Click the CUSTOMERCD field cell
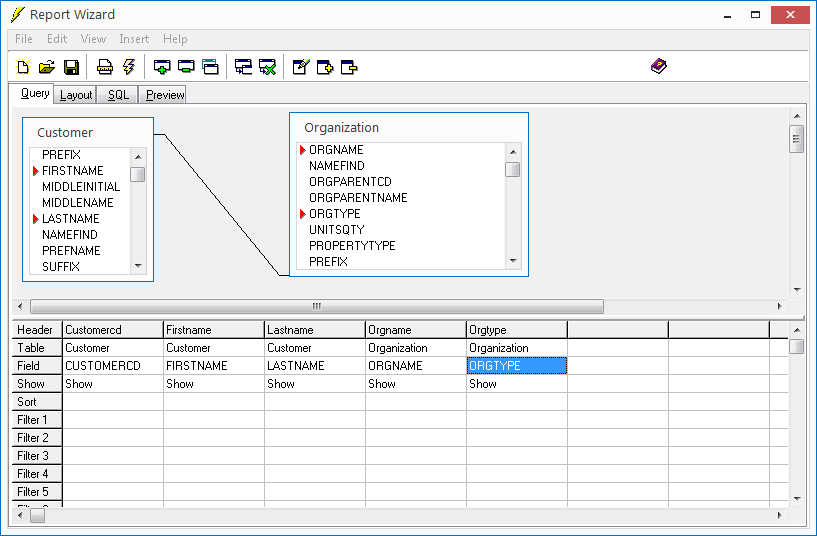Screen dimensions: 817x536 point(113,366)
